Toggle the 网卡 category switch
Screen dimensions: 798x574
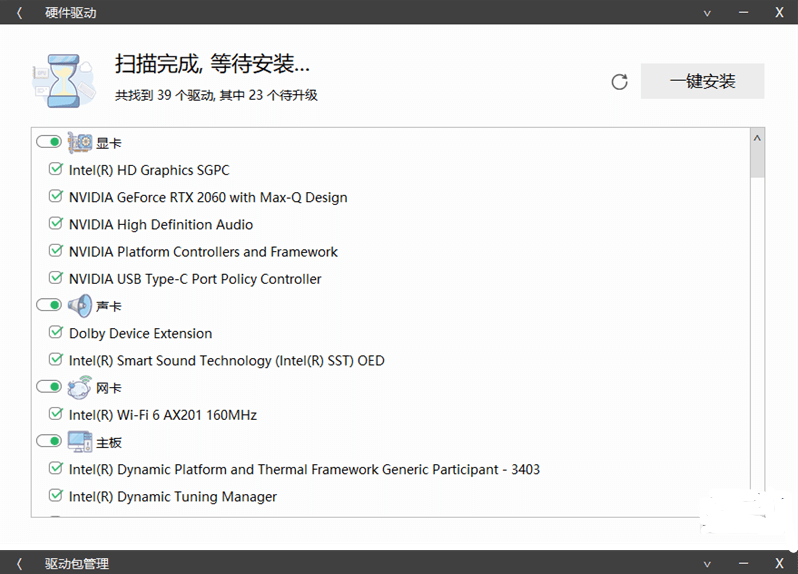(49, 387)
